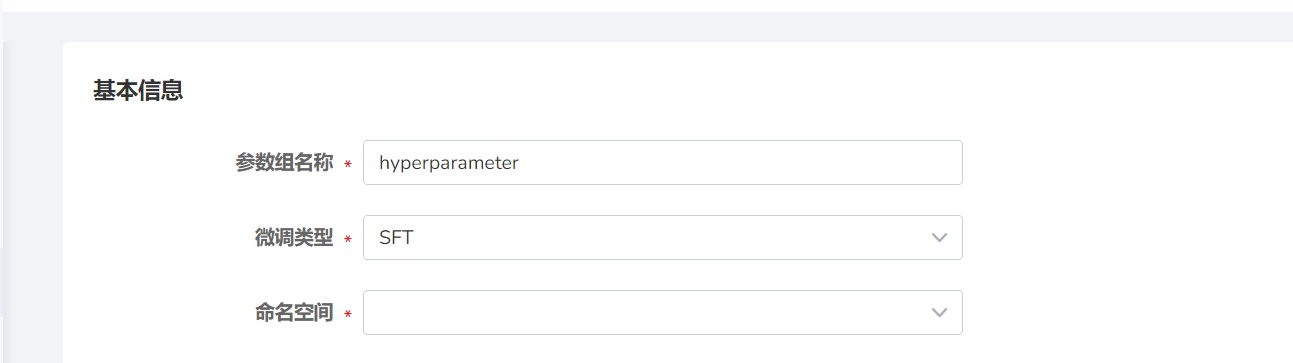The height and width of the screenshot is (363, 1293).
Task: Click the 微调类型 label
Action: click(294, 238)
